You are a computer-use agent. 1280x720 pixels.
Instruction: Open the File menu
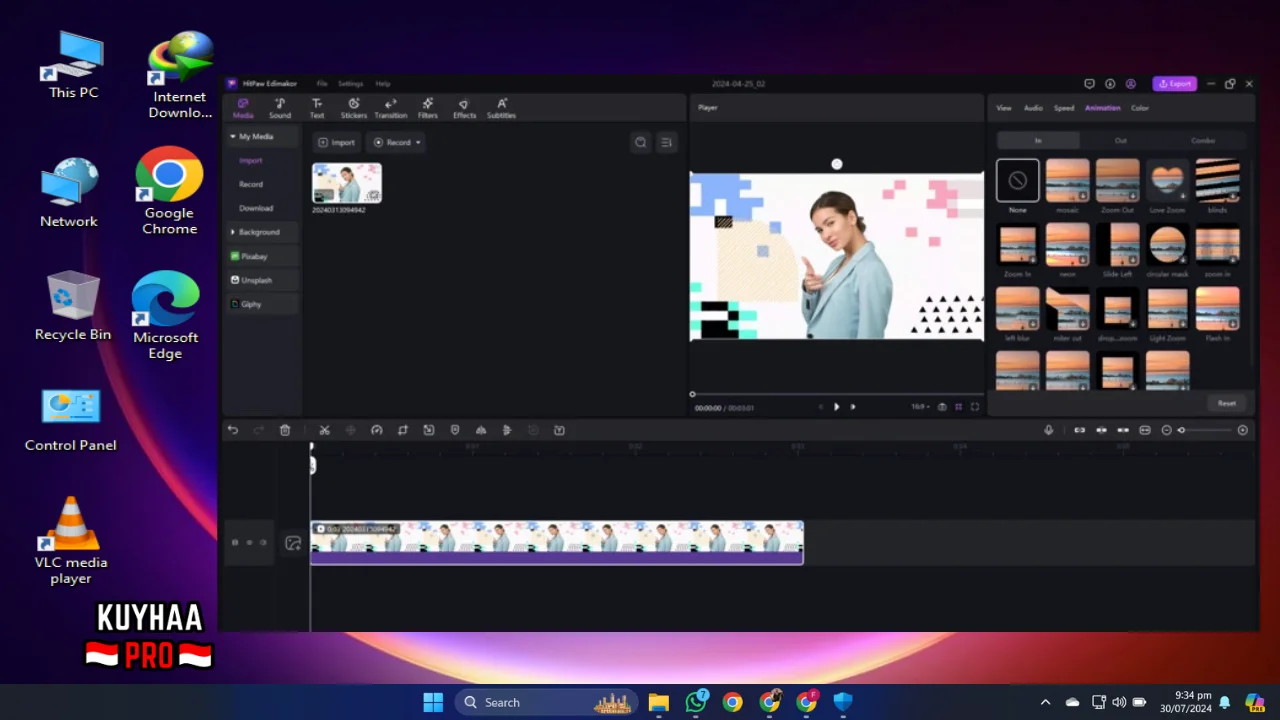(322, 84)
